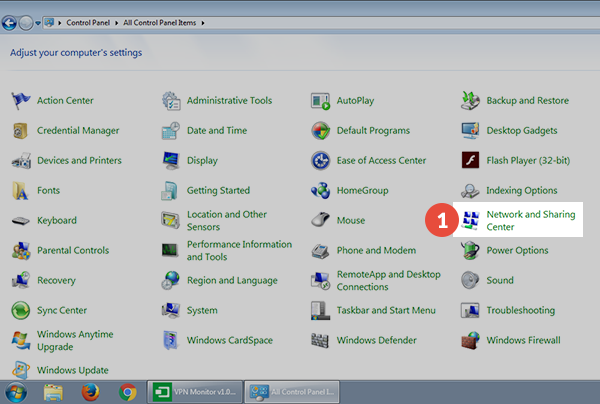Click RemoteApp and Desktop Connections link
The height and width of the screenshot is (404, 600).
coord(388,280)
